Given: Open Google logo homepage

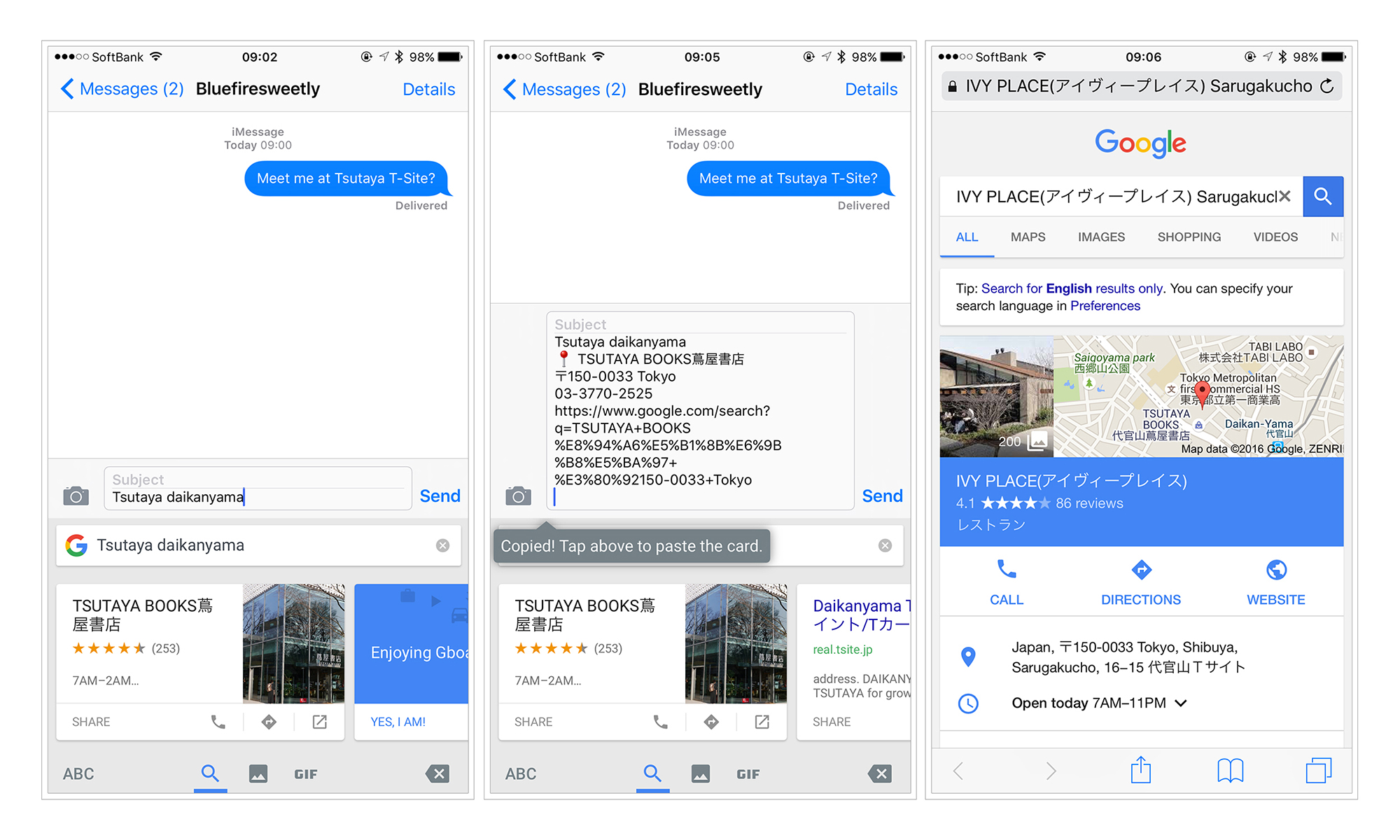Looking at the screenshot, I should (x=1141, y=143).
